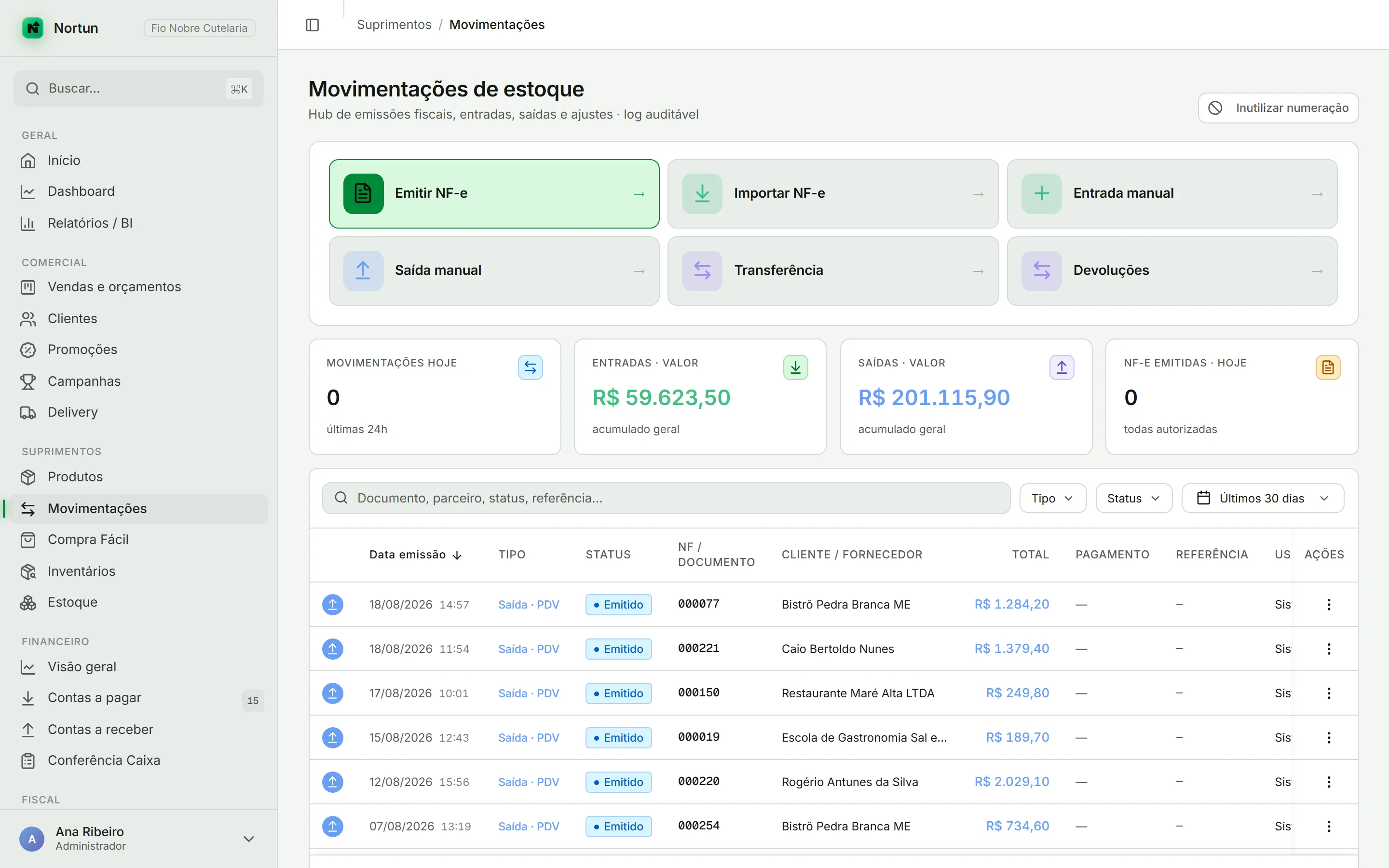Click the TOTAL column header

pos(1030,554)
